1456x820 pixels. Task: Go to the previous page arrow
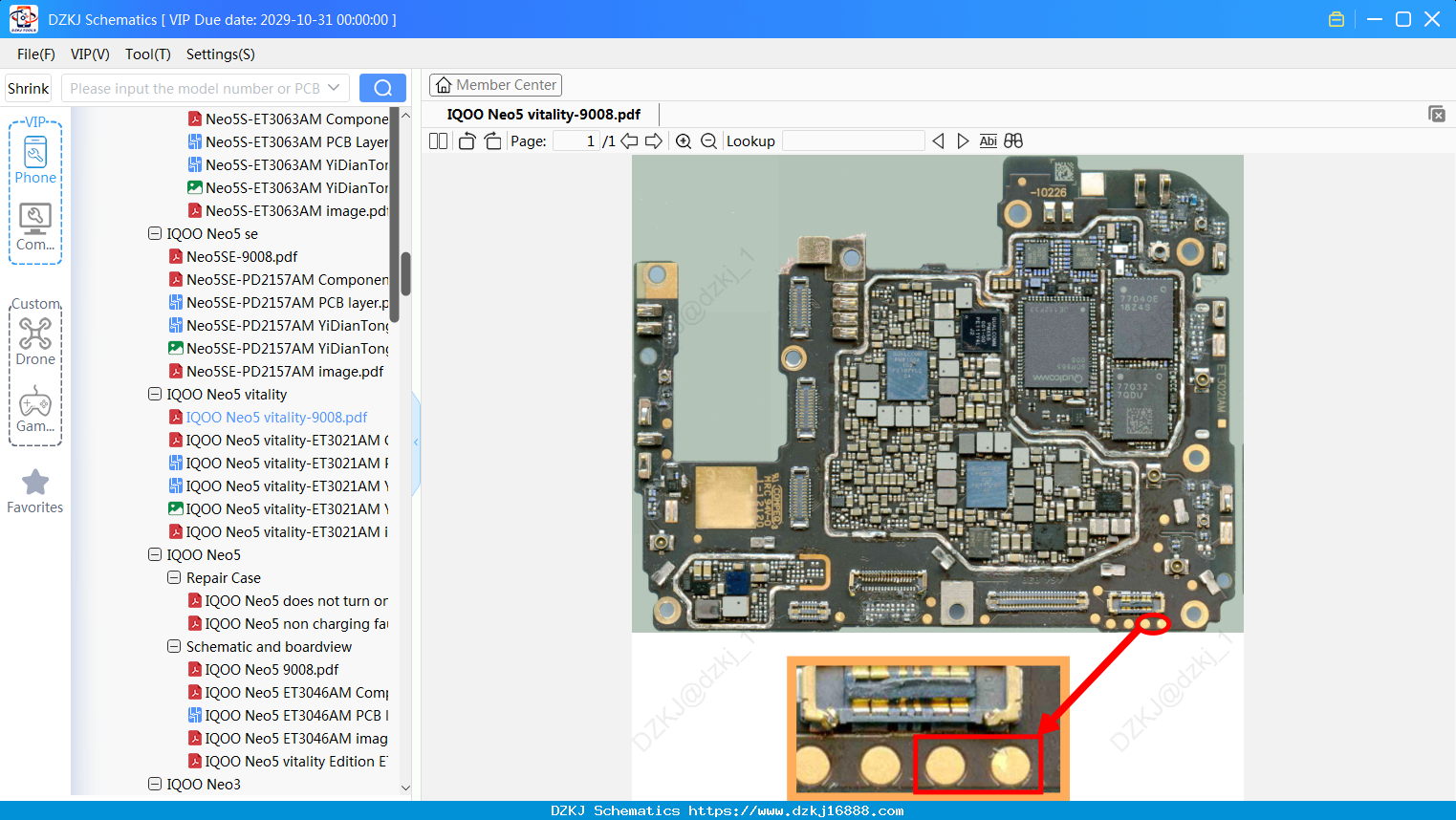pos(629,140)
